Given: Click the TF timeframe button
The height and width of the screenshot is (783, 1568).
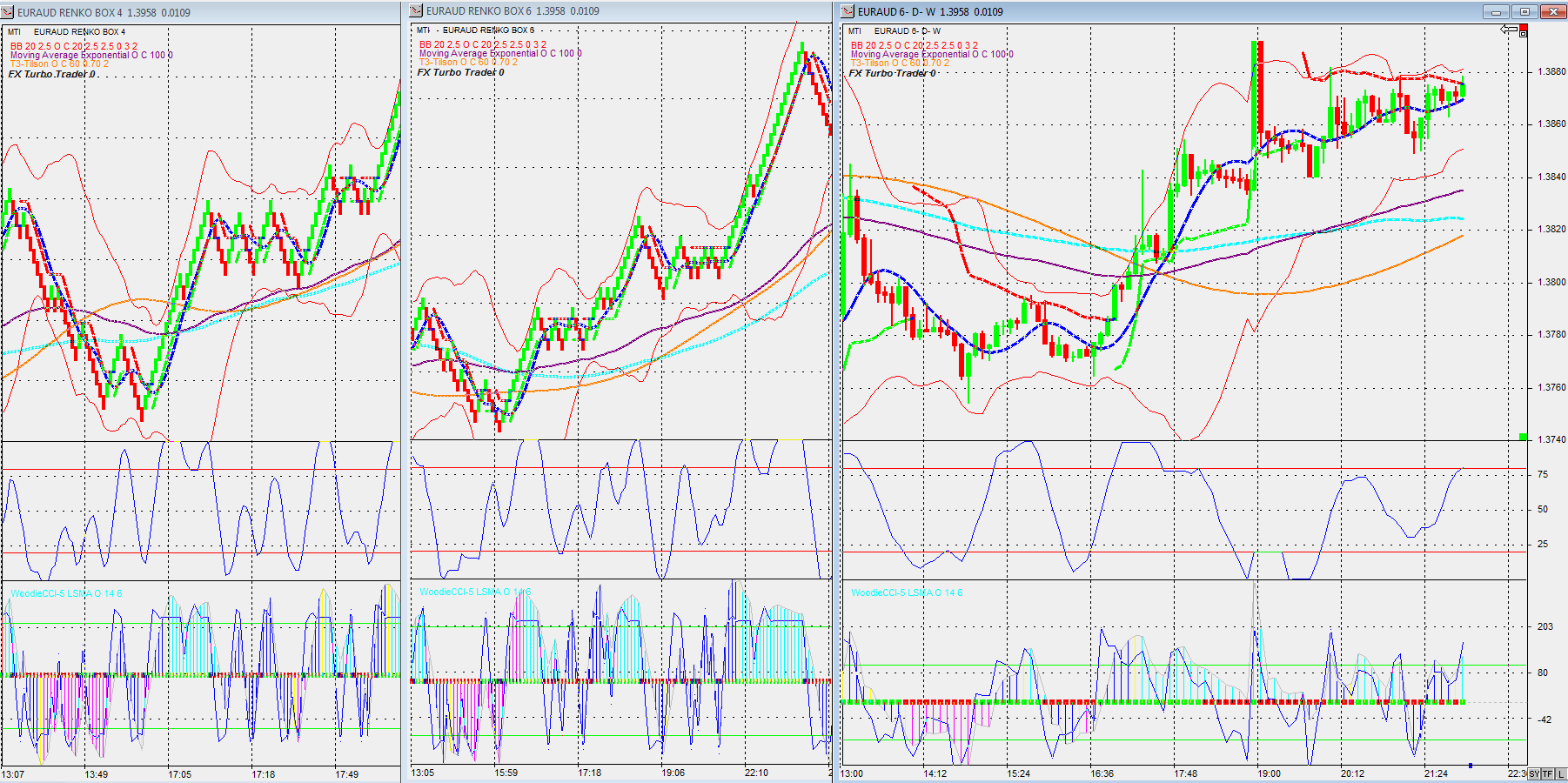Looking at the screenshot, I should 1548,773.
